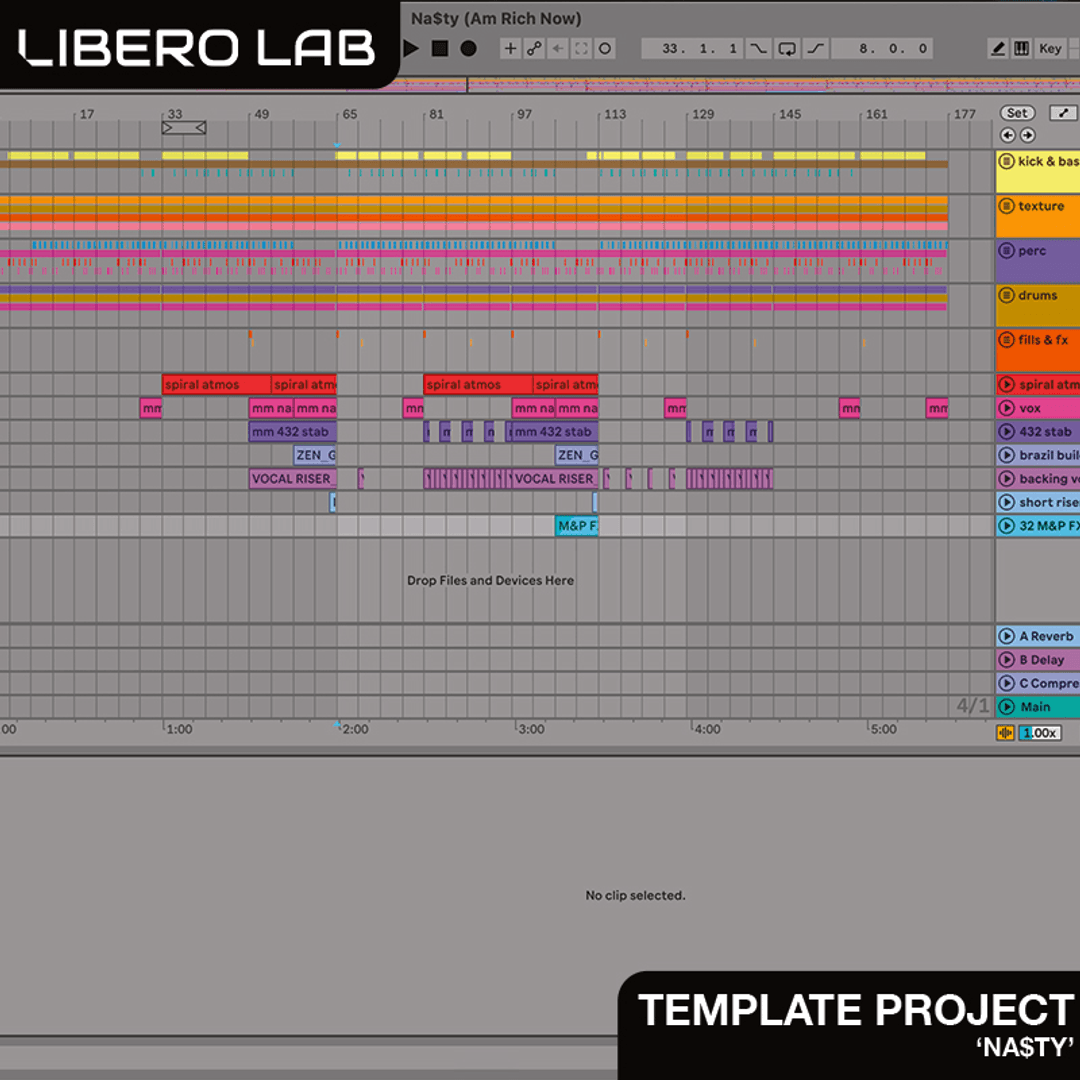1080x1080 pixels.
Task: Select second spiral atmos clip at bar 81
Action: pos(478,384)
